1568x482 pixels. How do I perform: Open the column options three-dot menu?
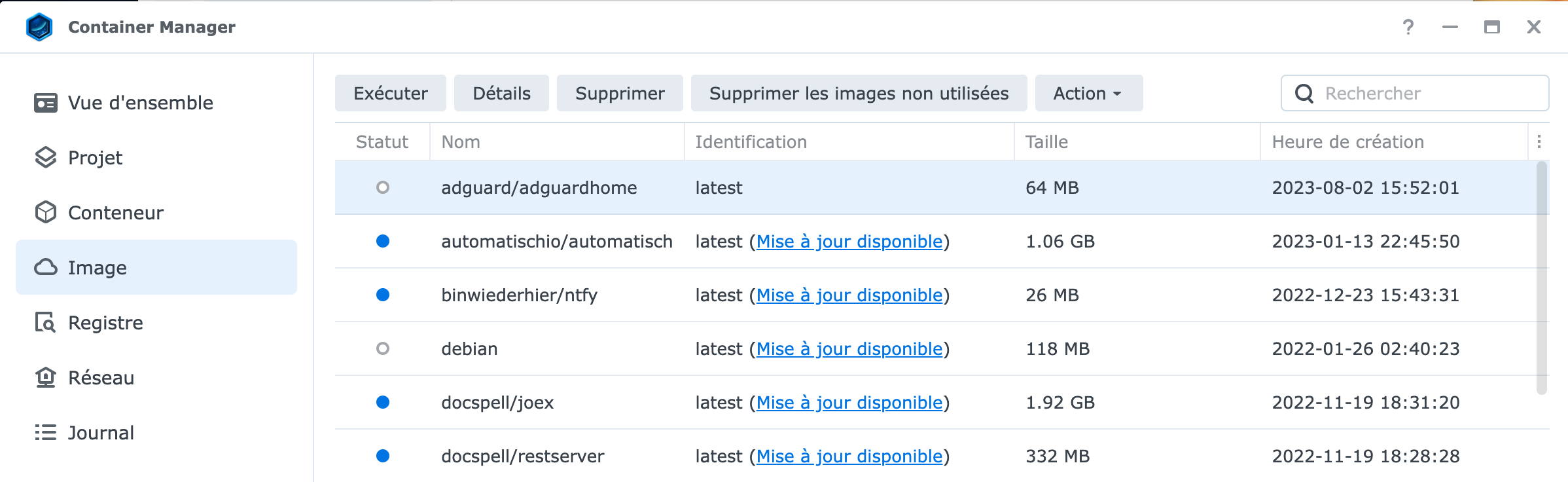(1539, 141)
